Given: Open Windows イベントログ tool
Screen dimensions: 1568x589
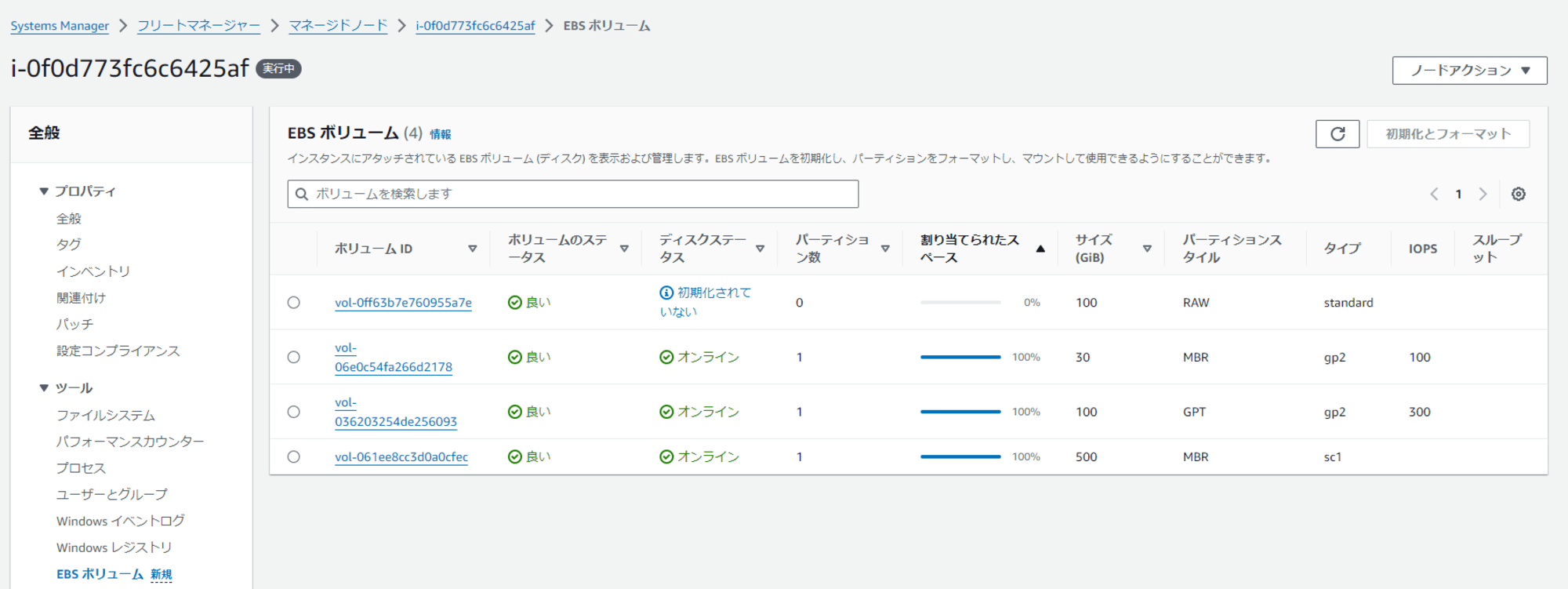Looking at the screenshot, I should (x=121, y=521).
